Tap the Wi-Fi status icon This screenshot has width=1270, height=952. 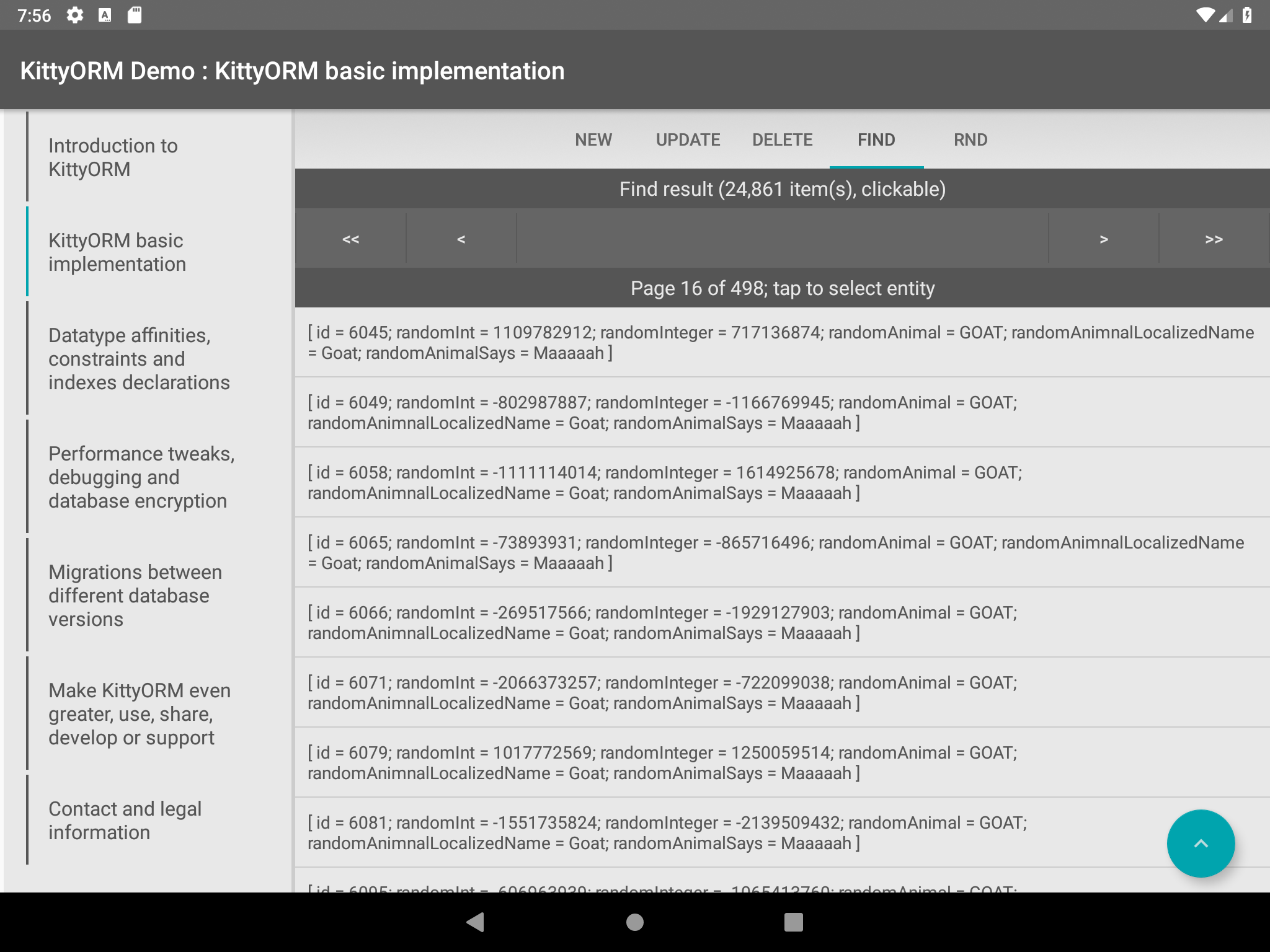[1205, 15]
